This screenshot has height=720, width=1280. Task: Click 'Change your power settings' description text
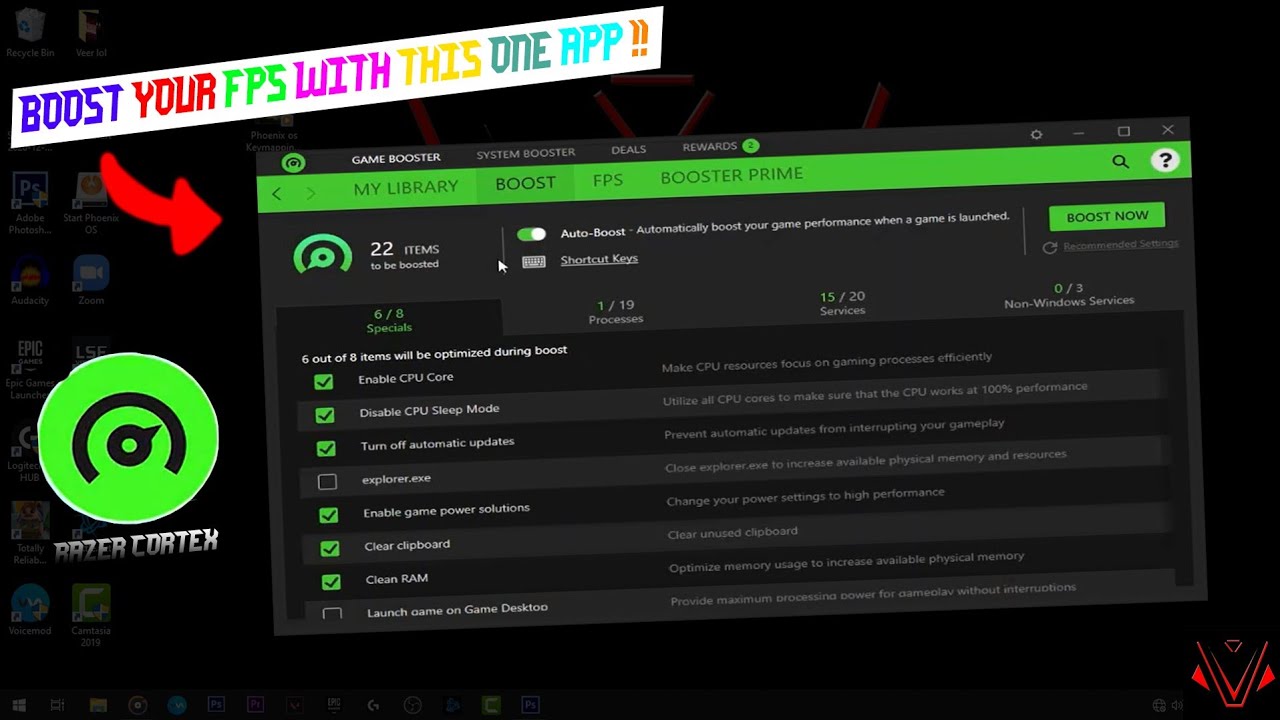tap(805, 497)
